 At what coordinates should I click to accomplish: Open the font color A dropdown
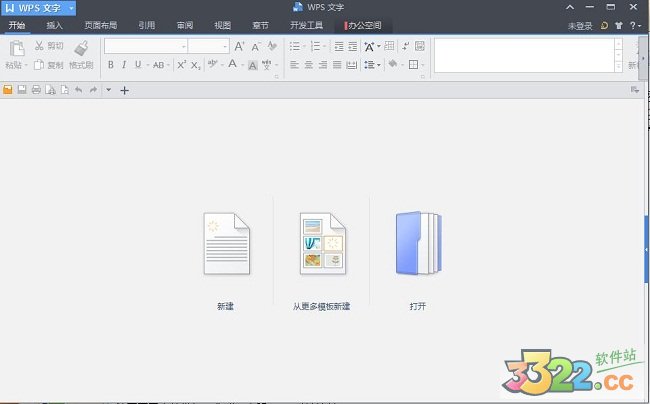point(240,65)
